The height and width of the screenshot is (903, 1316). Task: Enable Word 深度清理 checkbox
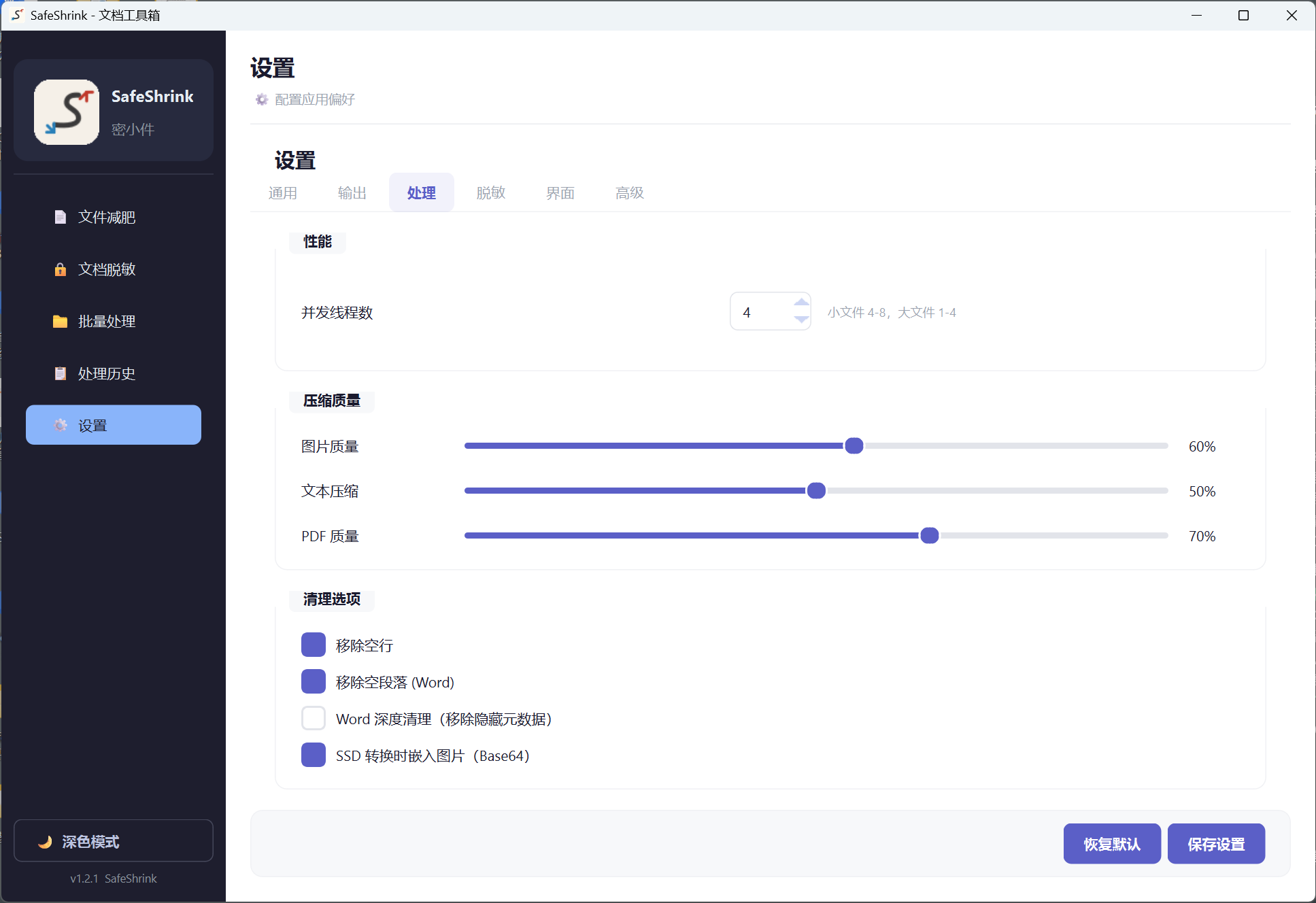pos(314,718)
